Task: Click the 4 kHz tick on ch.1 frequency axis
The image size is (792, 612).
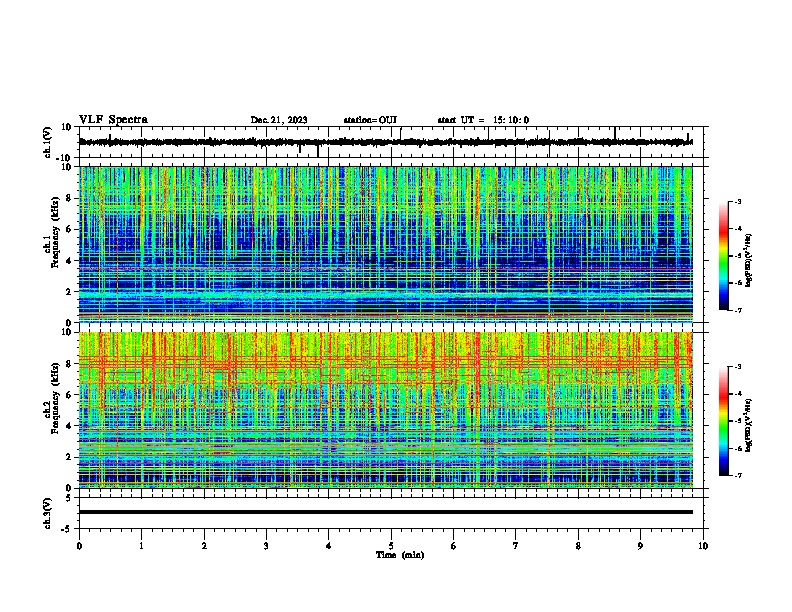Action: (x=69, y=261)
